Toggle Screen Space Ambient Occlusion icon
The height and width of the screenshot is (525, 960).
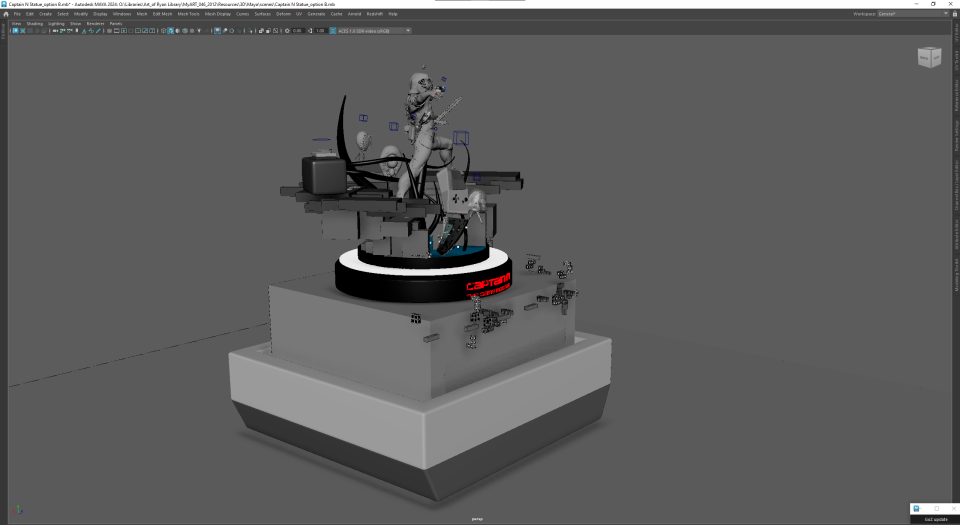(217, 31)
